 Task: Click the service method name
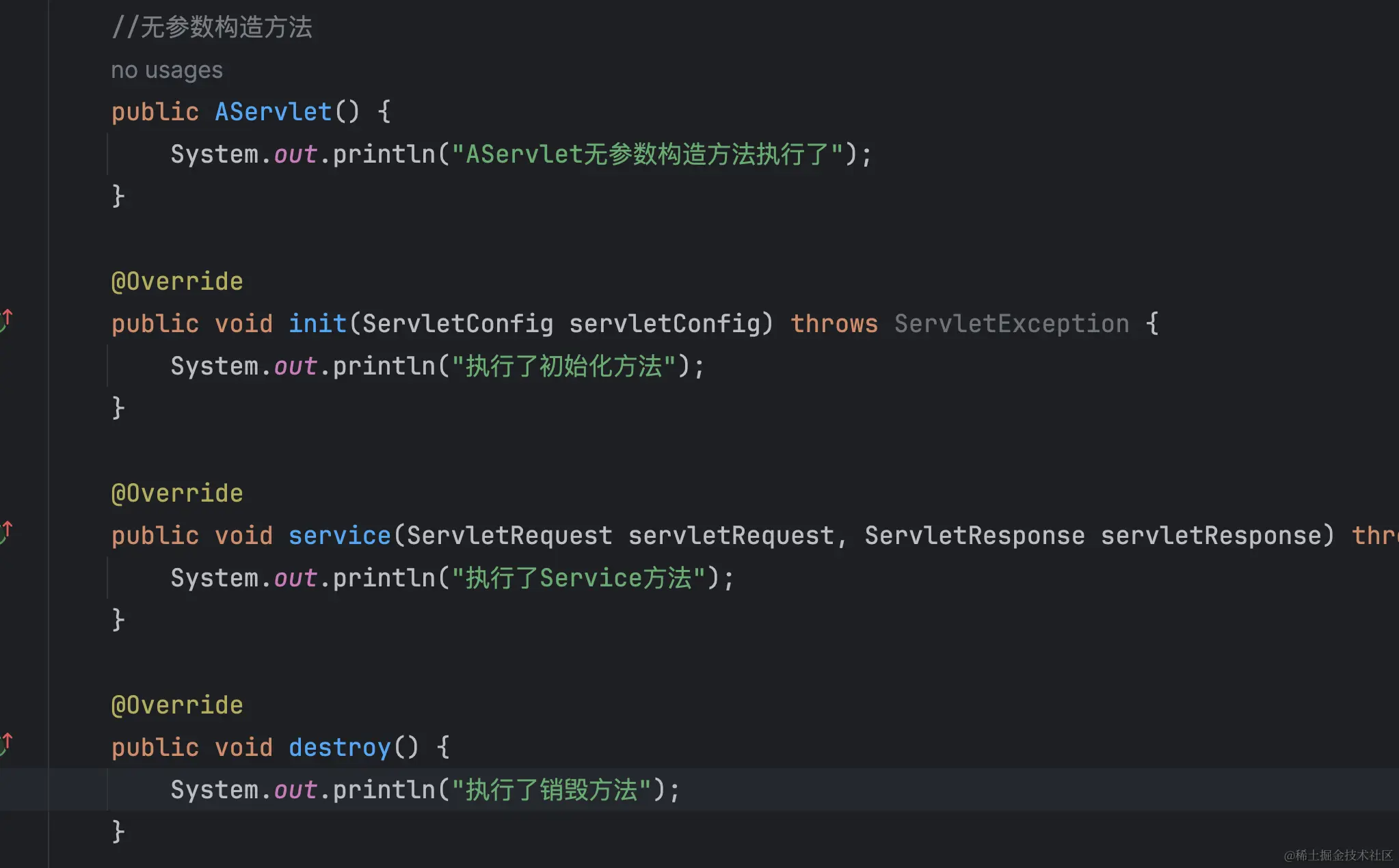pyautogui.click(x=339, y=536)
